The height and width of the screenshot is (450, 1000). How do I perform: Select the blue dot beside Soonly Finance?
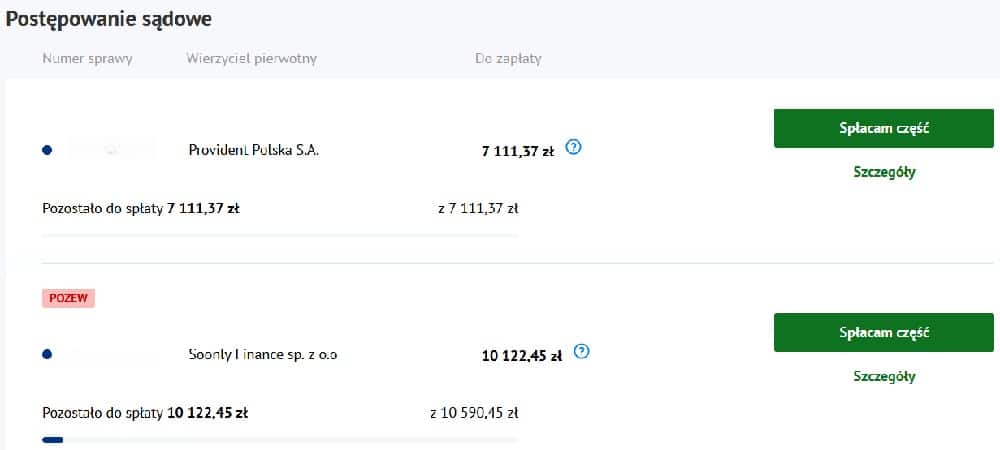(47, 354)
